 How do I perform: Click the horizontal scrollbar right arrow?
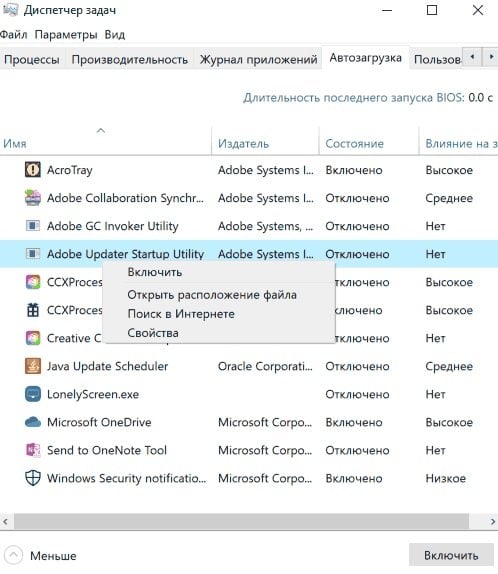click(x=493, y=521)
